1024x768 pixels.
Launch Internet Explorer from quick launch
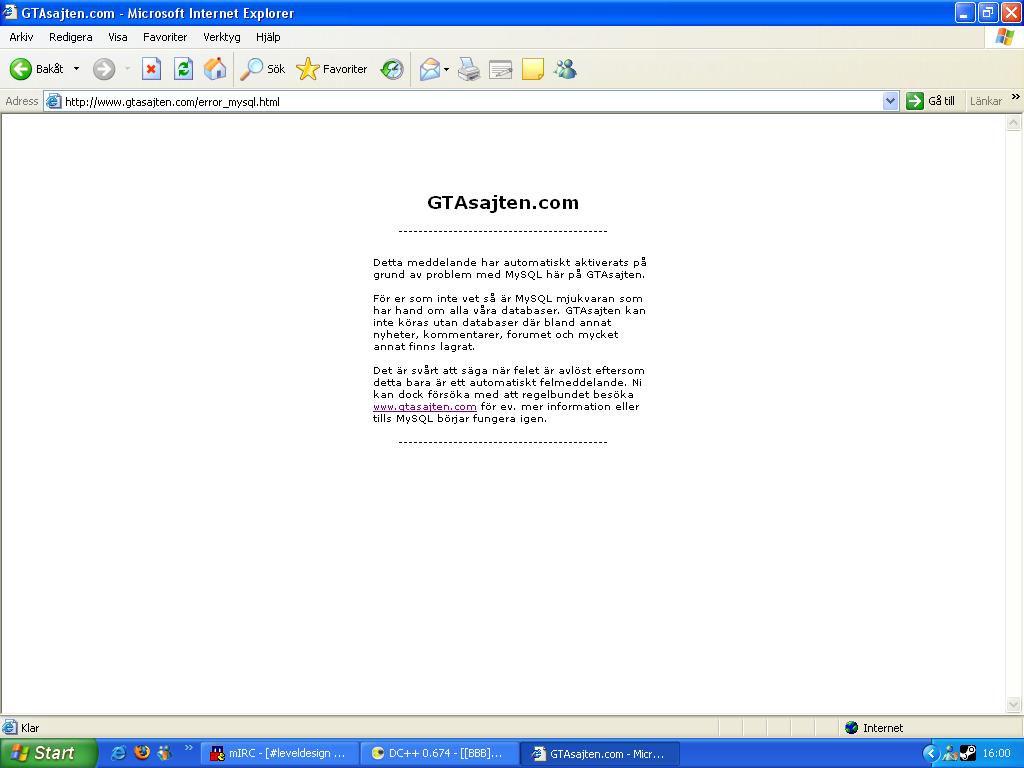[x=119, y=753]
